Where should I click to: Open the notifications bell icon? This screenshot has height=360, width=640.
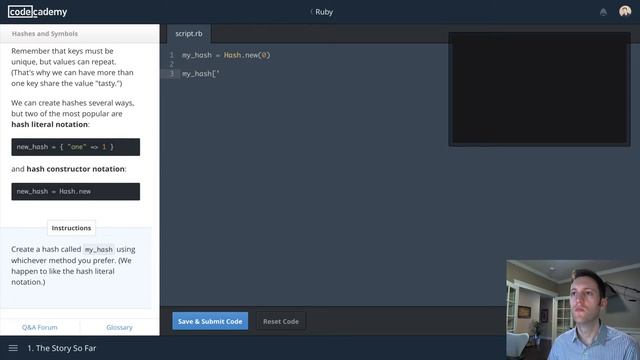click(x=603, y=12)
